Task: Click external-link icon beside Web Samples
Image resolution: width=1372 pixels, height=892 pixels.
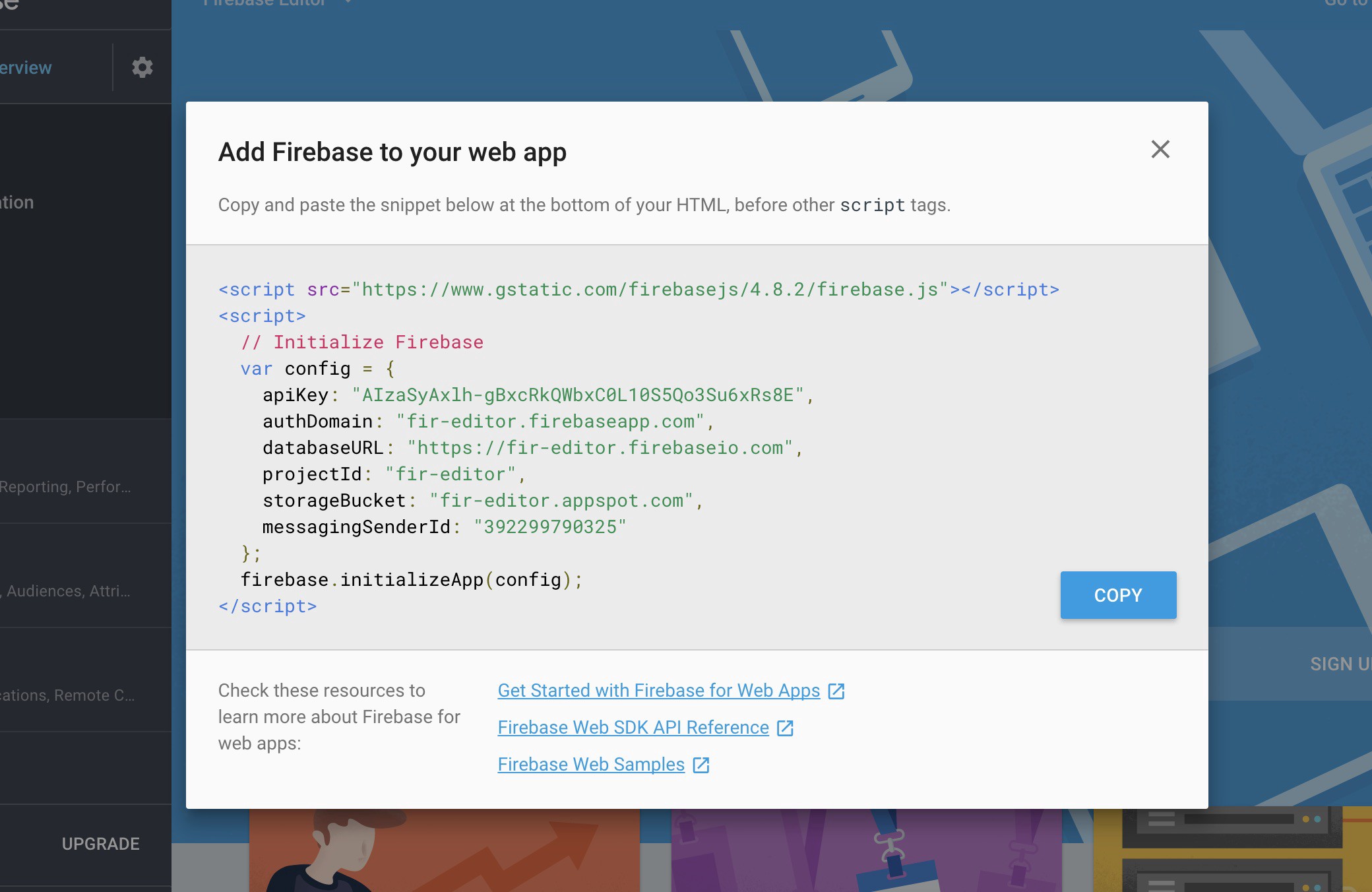Action: (x=701, y=765)
